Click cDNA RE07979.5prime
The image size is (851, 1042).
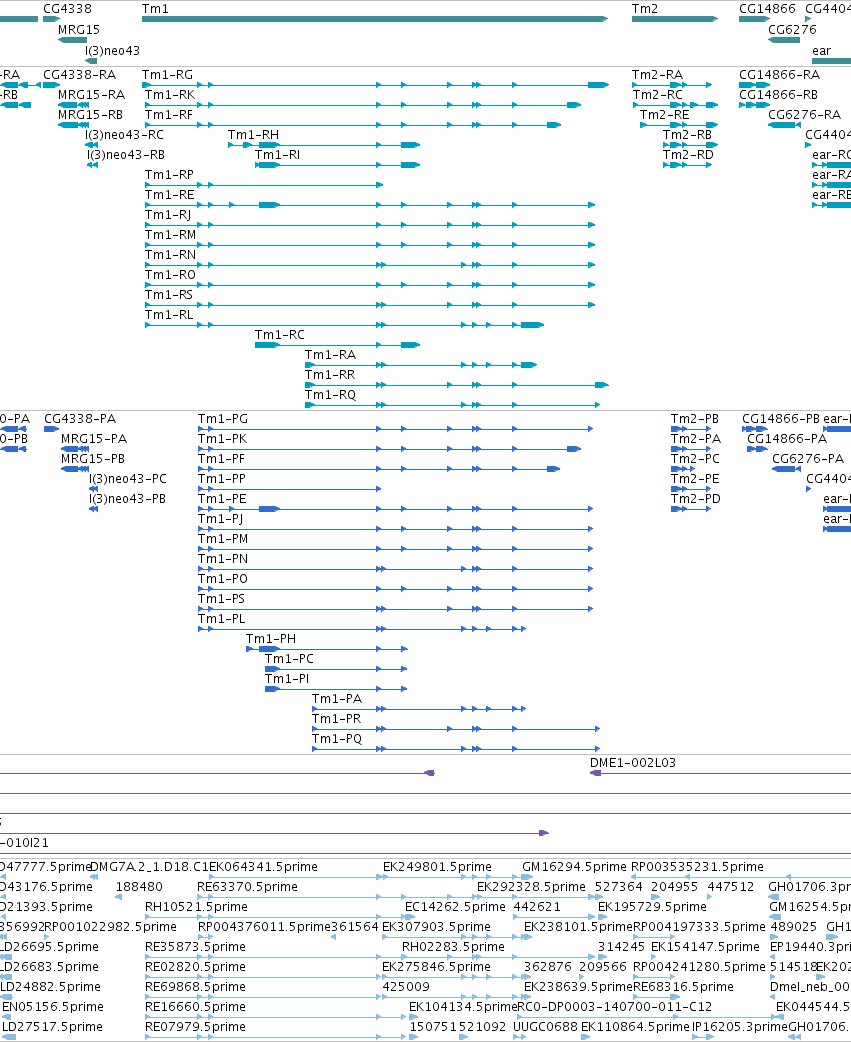click(x=195, y=1026)
